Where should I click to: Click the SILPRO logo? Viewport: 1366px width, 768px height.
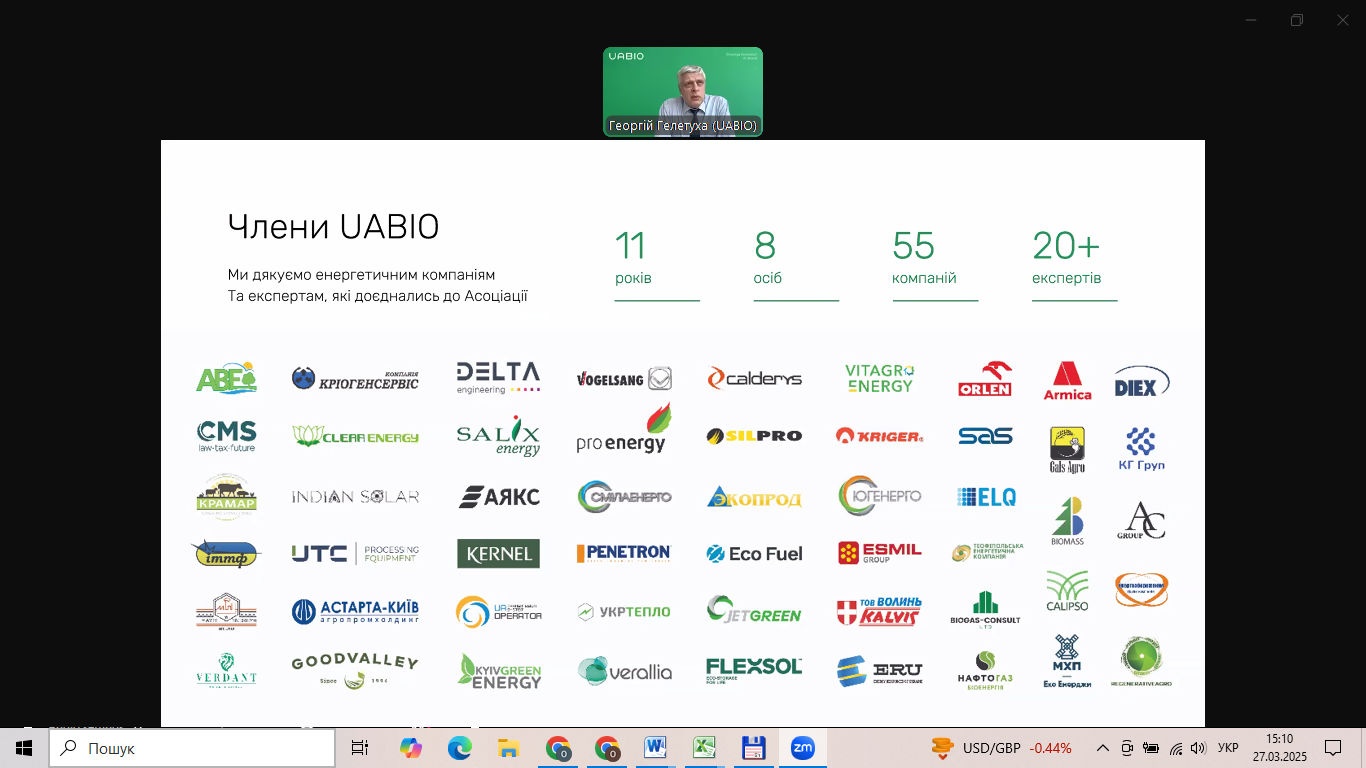[755, 436]
